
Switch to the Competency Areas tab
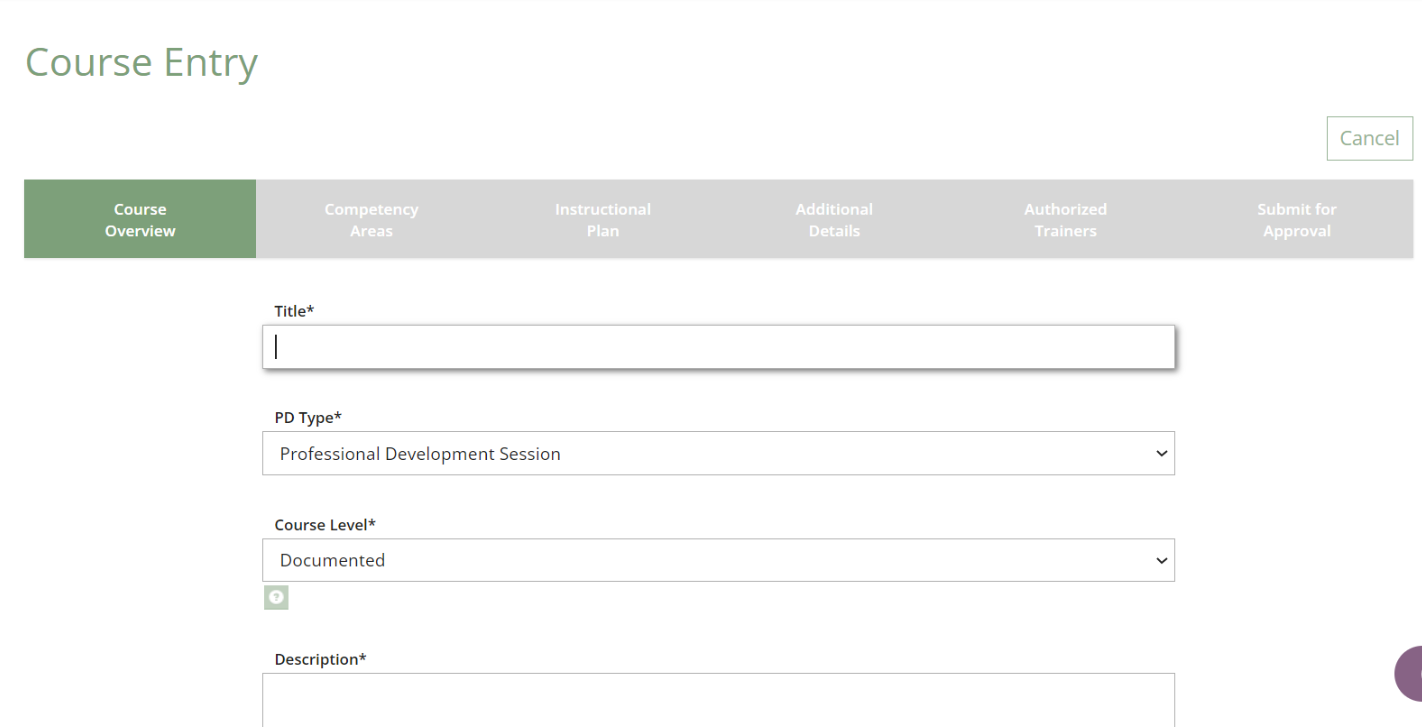click(x=371, y=220)
